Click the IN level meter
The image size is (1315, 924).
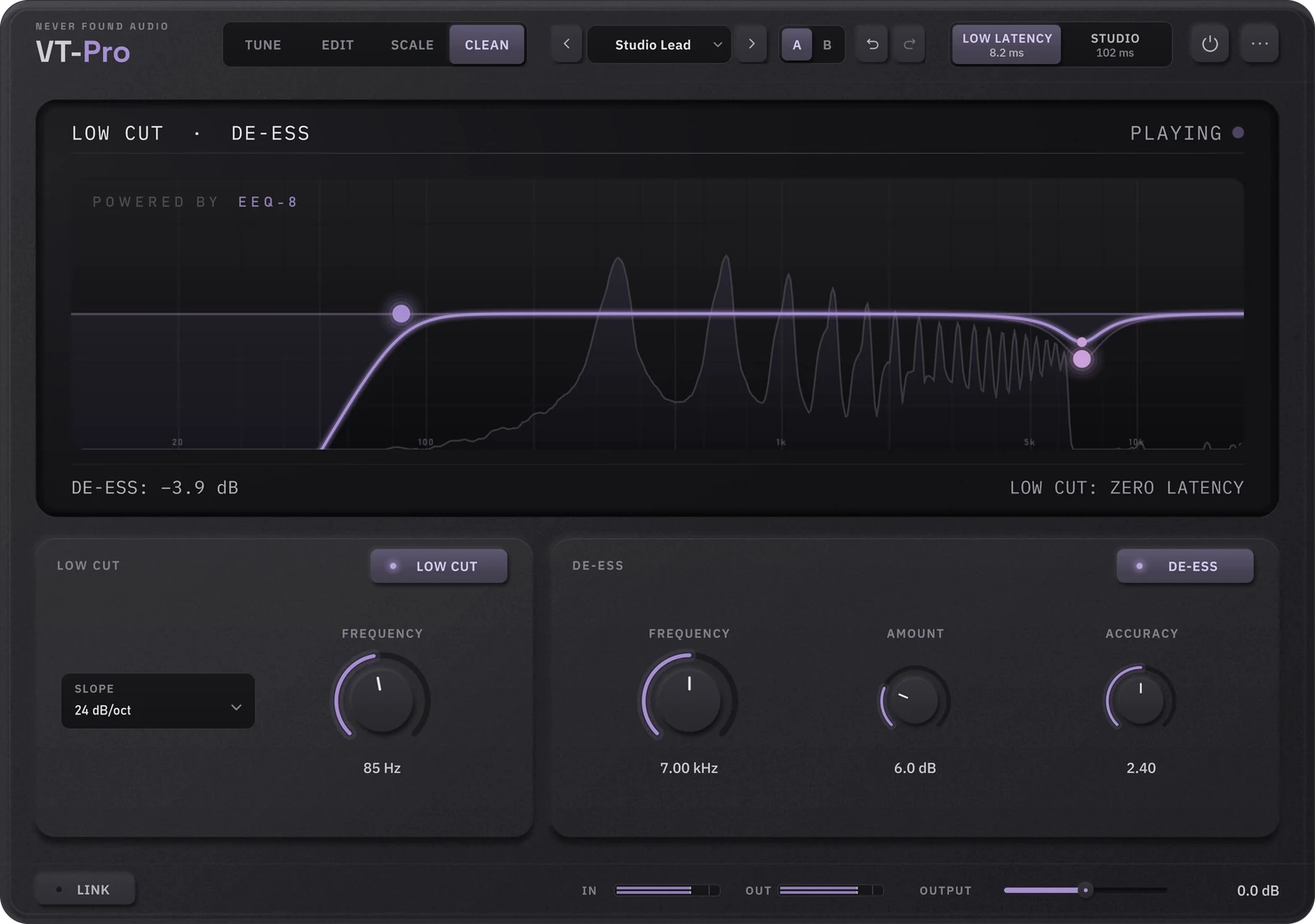[x=667, y=890]
